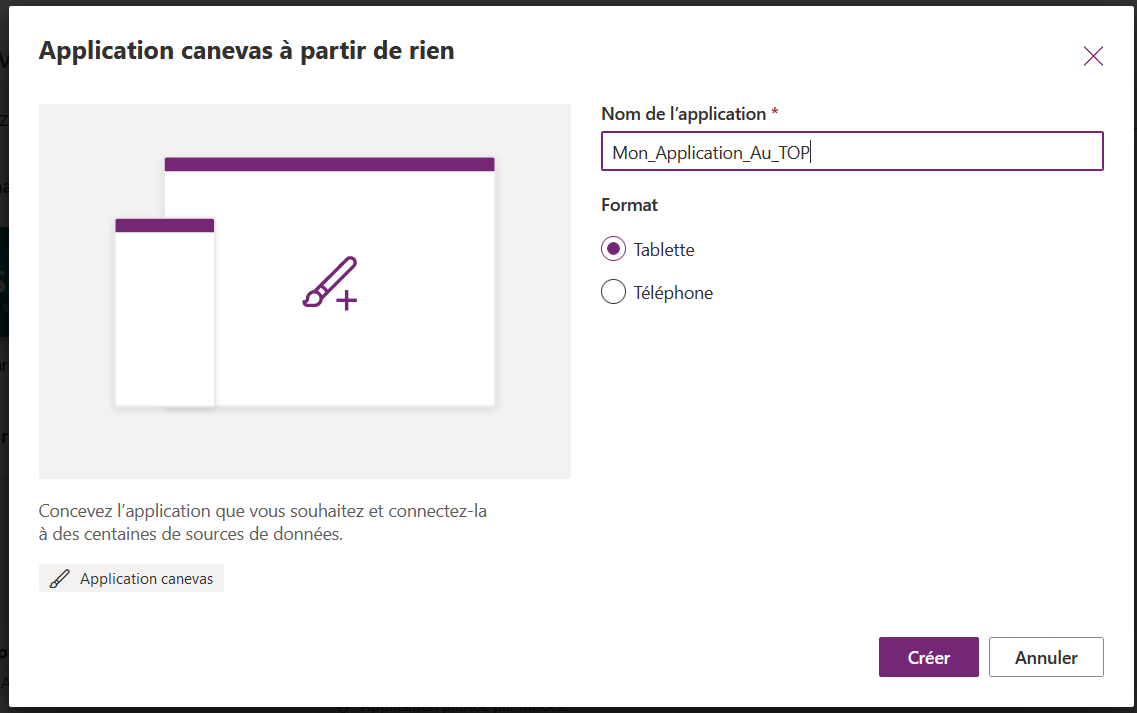Click the Format section heading
Image resolution: width=1137 pixels, height=713 pixels.
point(629,205)
